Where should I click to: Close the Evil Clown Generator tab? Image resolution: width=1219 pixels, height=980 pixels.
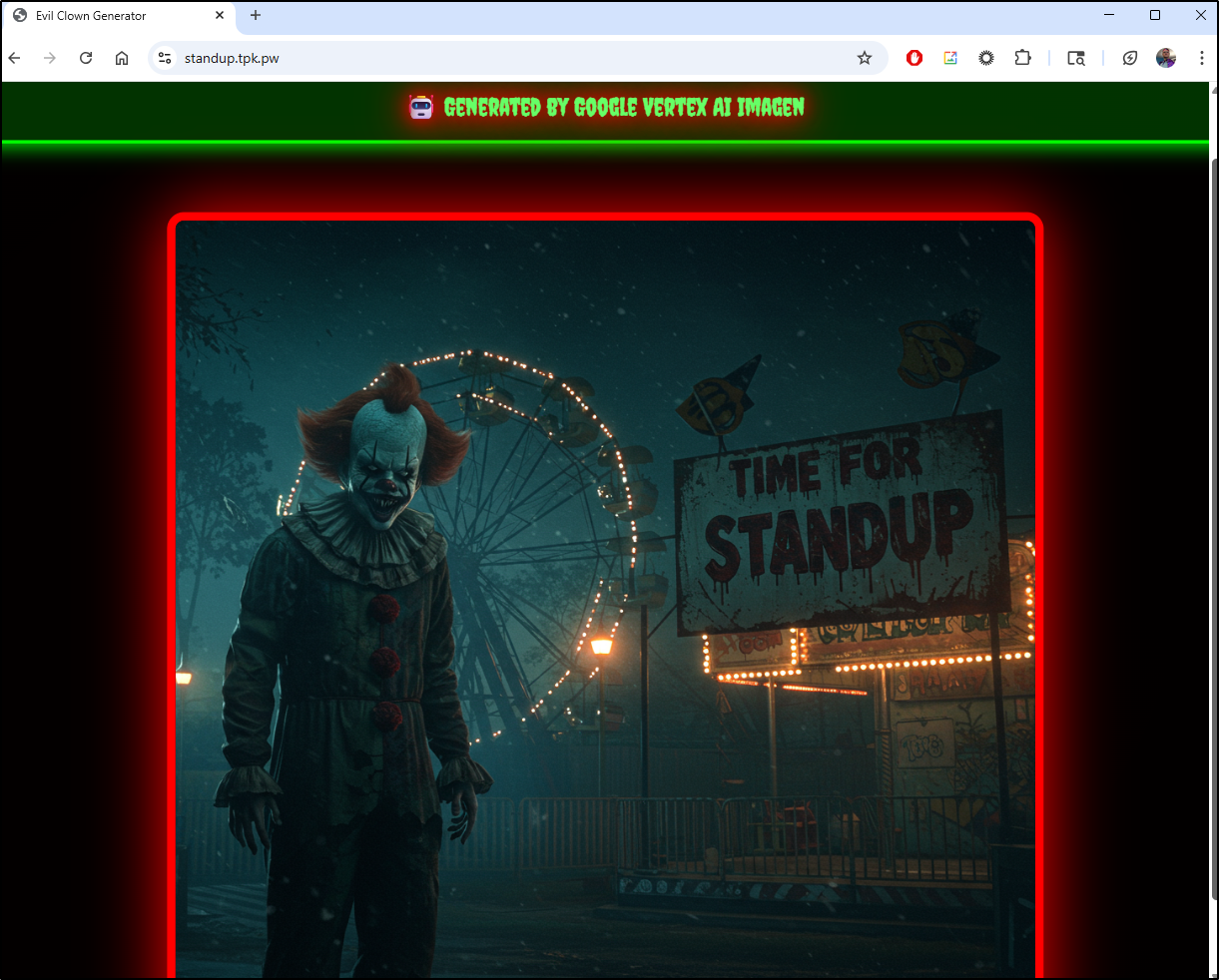[220, 16]
